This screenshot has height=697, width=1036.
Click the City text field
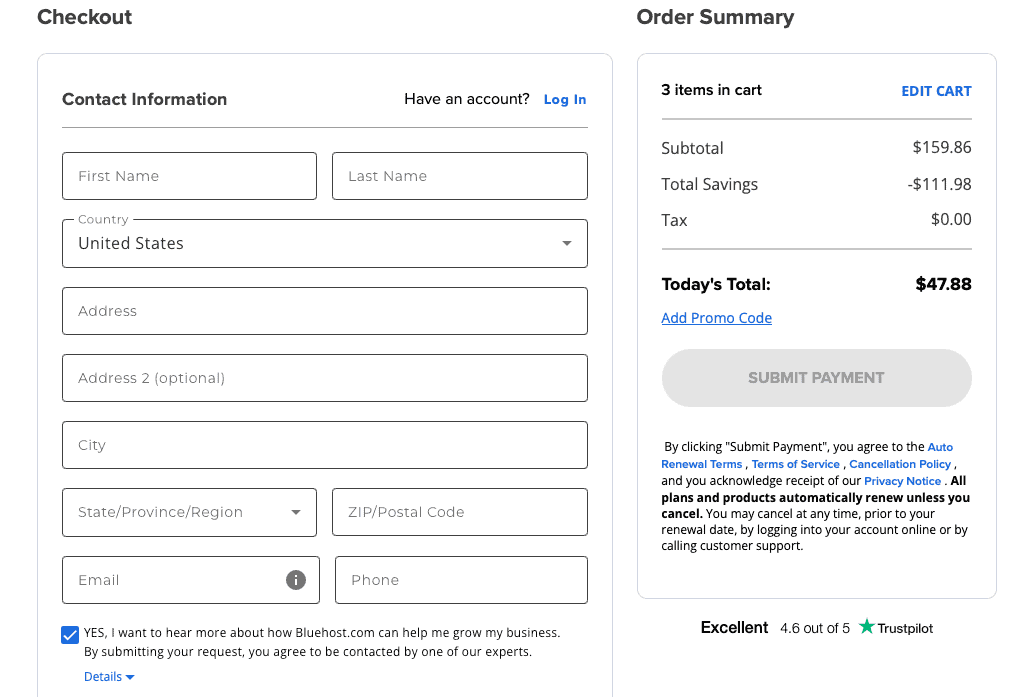coord(324,445)
